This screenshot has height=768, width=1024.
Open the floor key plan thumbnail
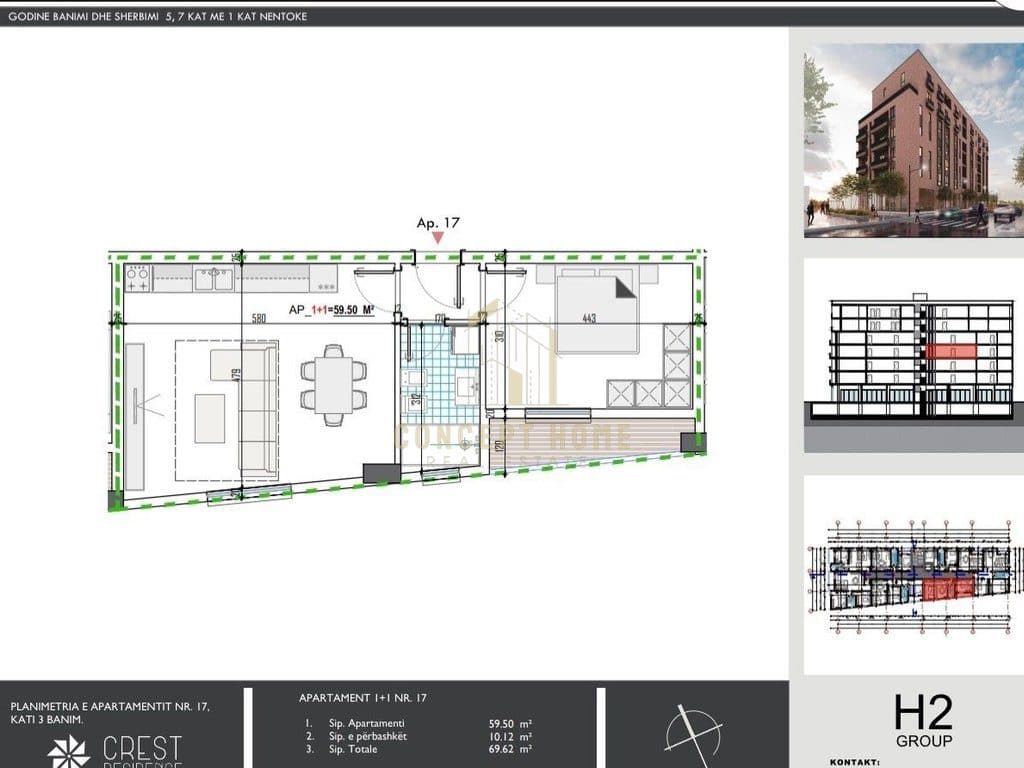(914, 575)
